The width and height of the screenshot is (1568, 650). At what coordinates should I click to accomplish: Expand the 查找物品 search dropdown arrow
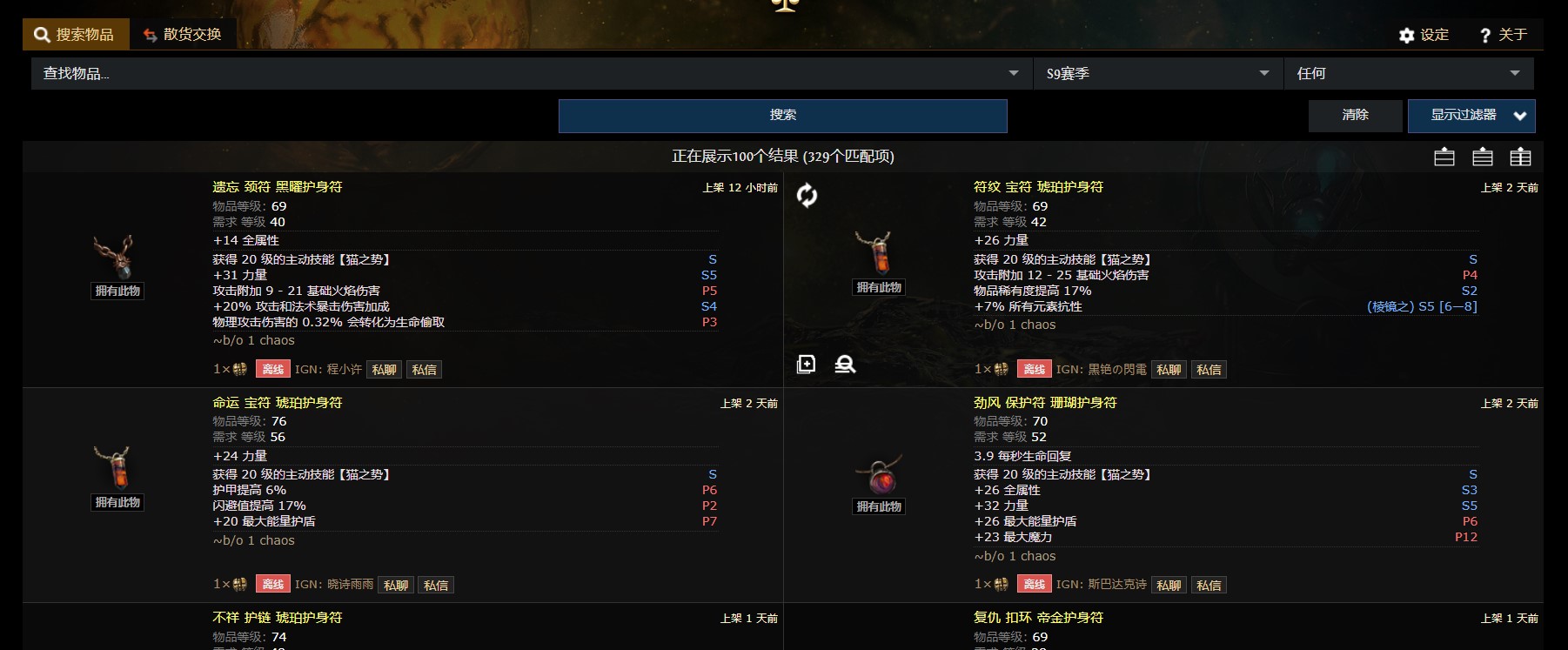[x=1014, y=73]
